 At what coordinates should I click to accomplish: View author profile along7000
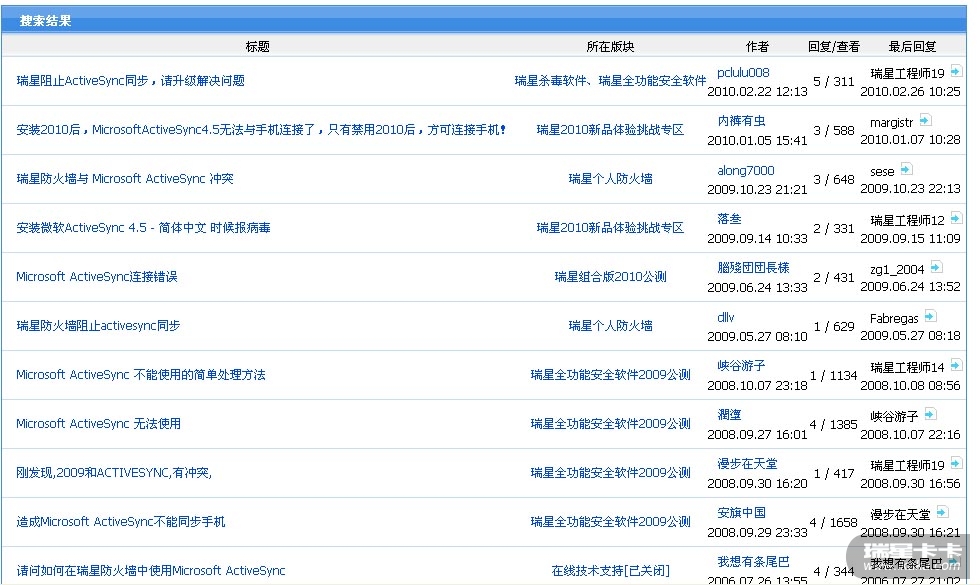point(746,170)
